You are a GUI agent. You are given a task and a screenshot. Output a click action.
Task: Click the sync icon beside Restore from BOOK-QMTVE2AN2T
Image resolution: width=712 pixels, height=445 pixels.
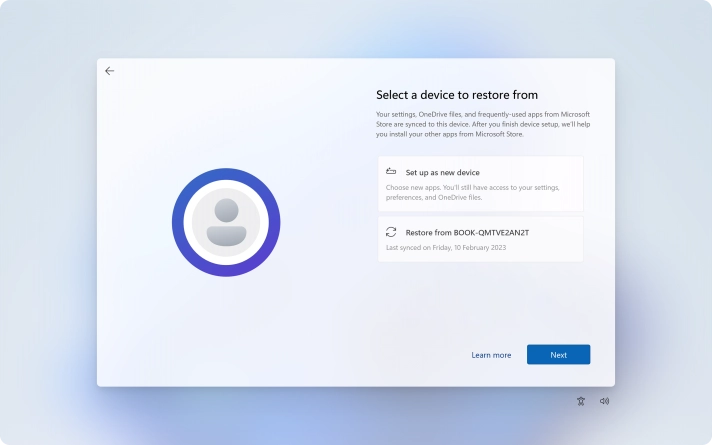(391, 232)
